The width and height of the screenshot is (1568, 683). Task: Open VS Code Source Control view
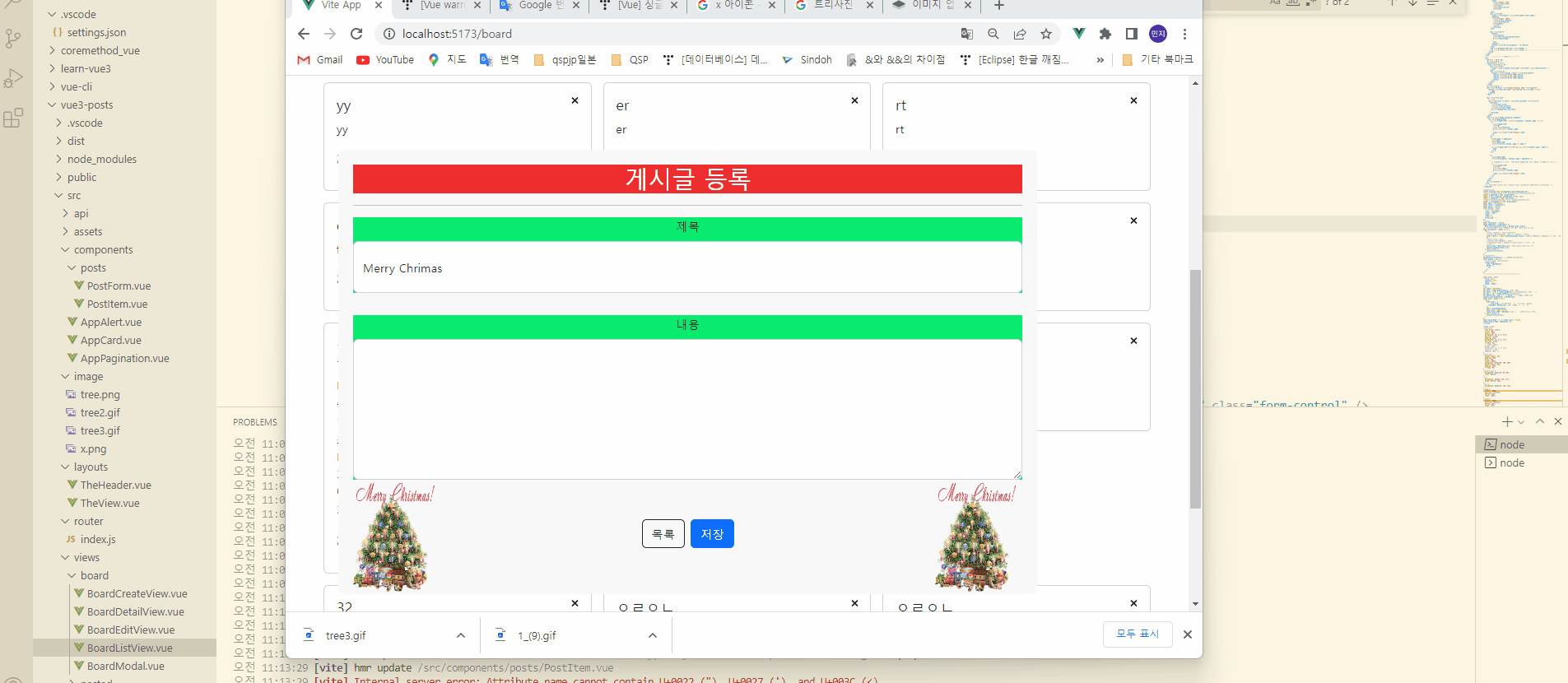pyautogui.click(x=13, y=39)
